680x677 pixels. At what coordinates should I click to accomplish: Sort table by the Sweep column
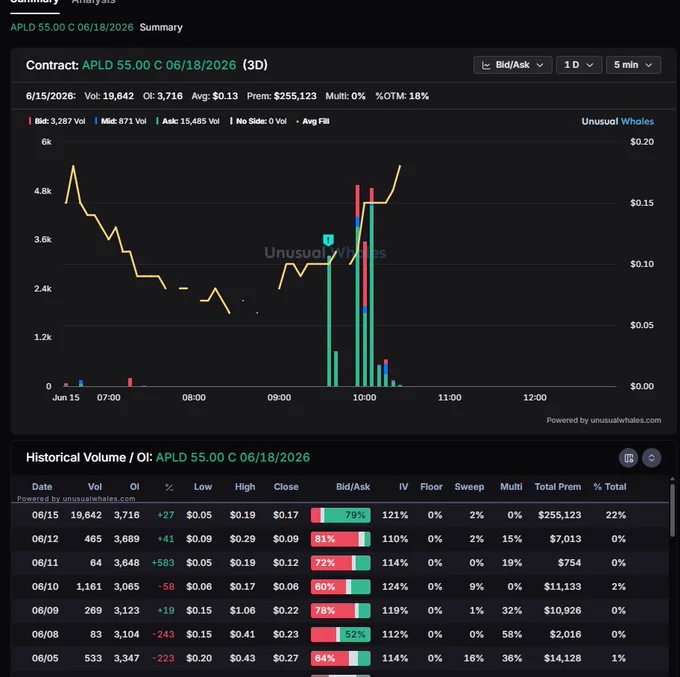(x=469, y=487)
